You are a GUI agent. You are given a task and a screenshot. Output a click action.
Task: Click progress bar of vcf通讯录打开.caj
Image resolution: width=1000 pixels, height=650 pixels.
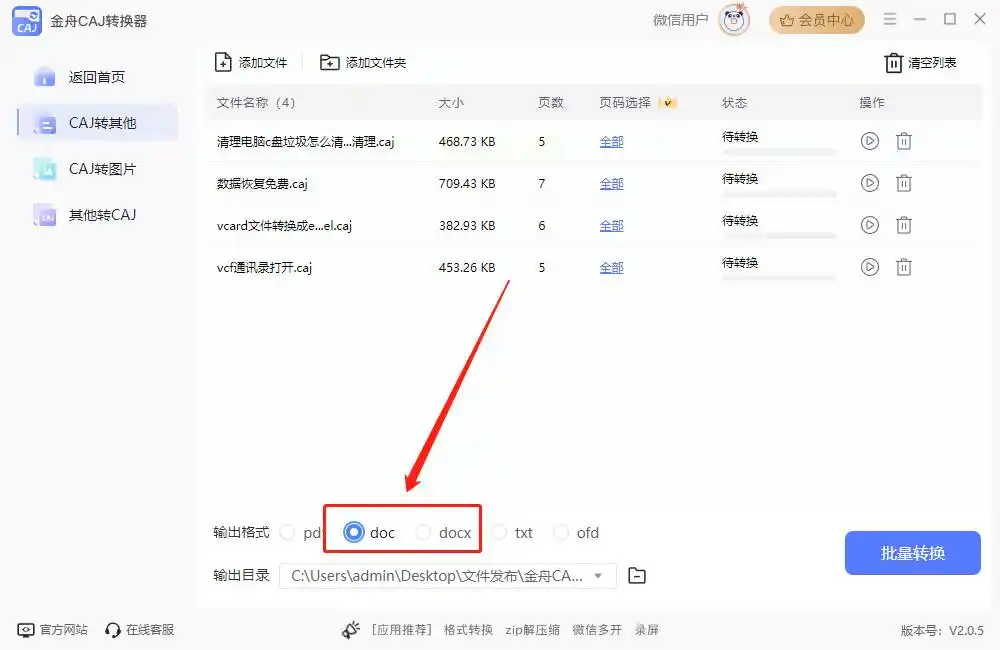click(x=779, y=278)
